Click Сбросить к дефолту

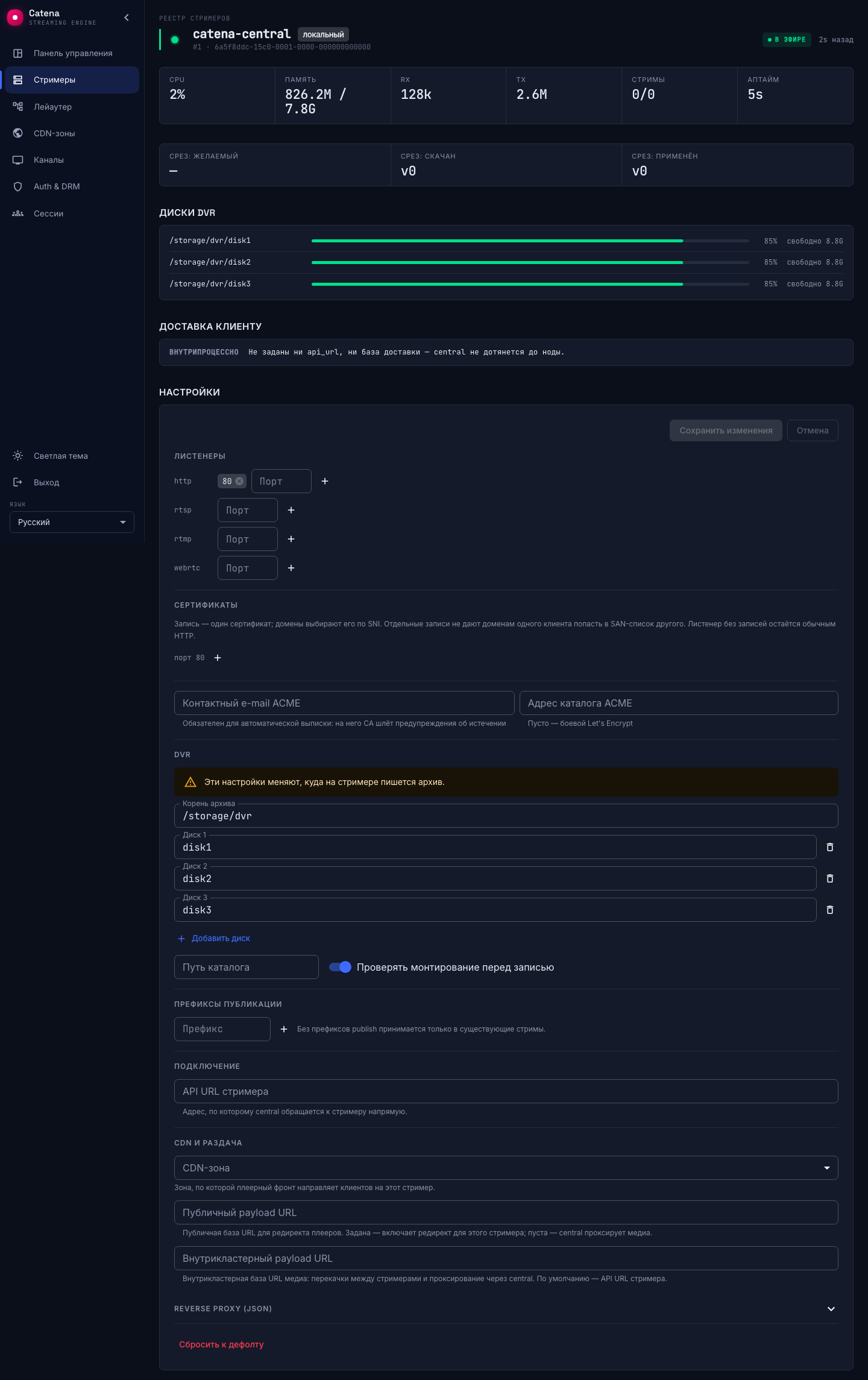(x=221, y=1344)
